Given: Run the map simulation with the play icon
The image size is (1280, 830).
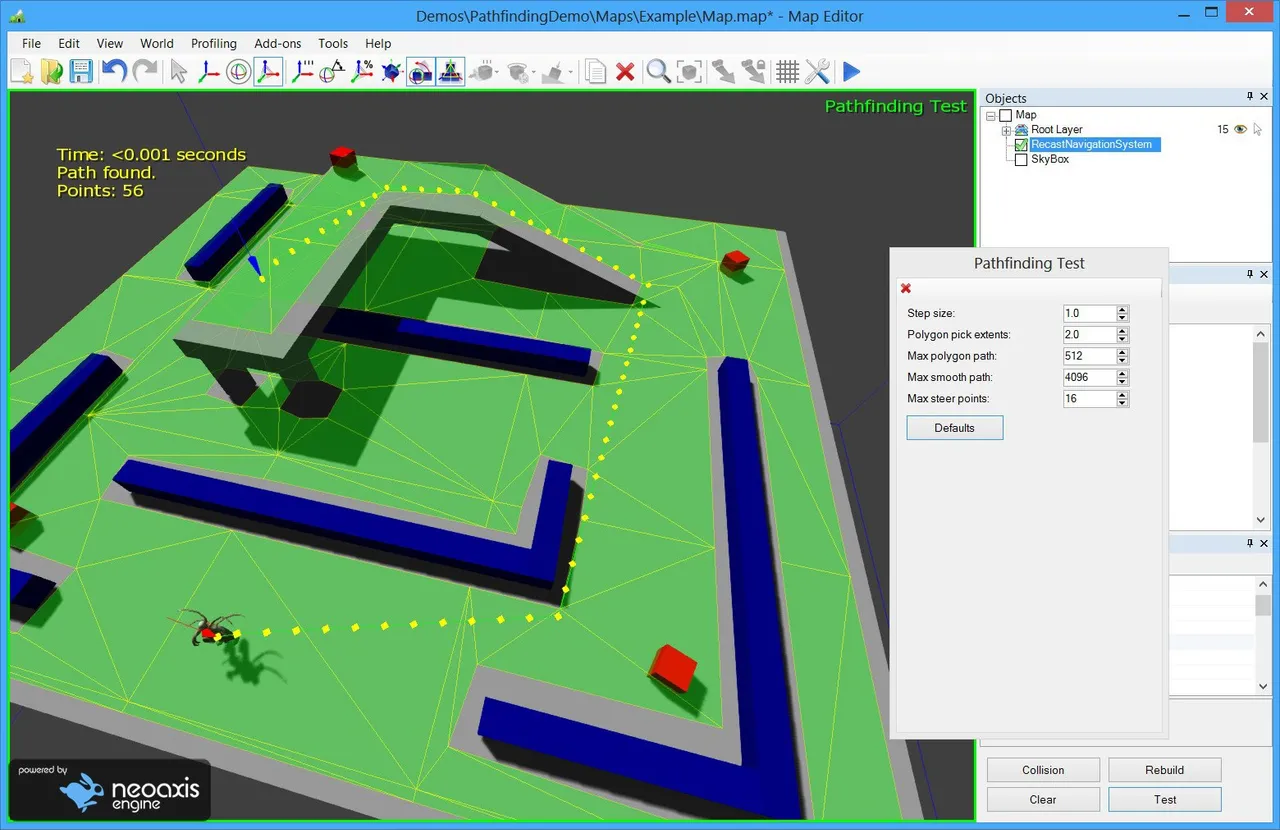Looking at the screenshot, I should [x=851, y=71].
